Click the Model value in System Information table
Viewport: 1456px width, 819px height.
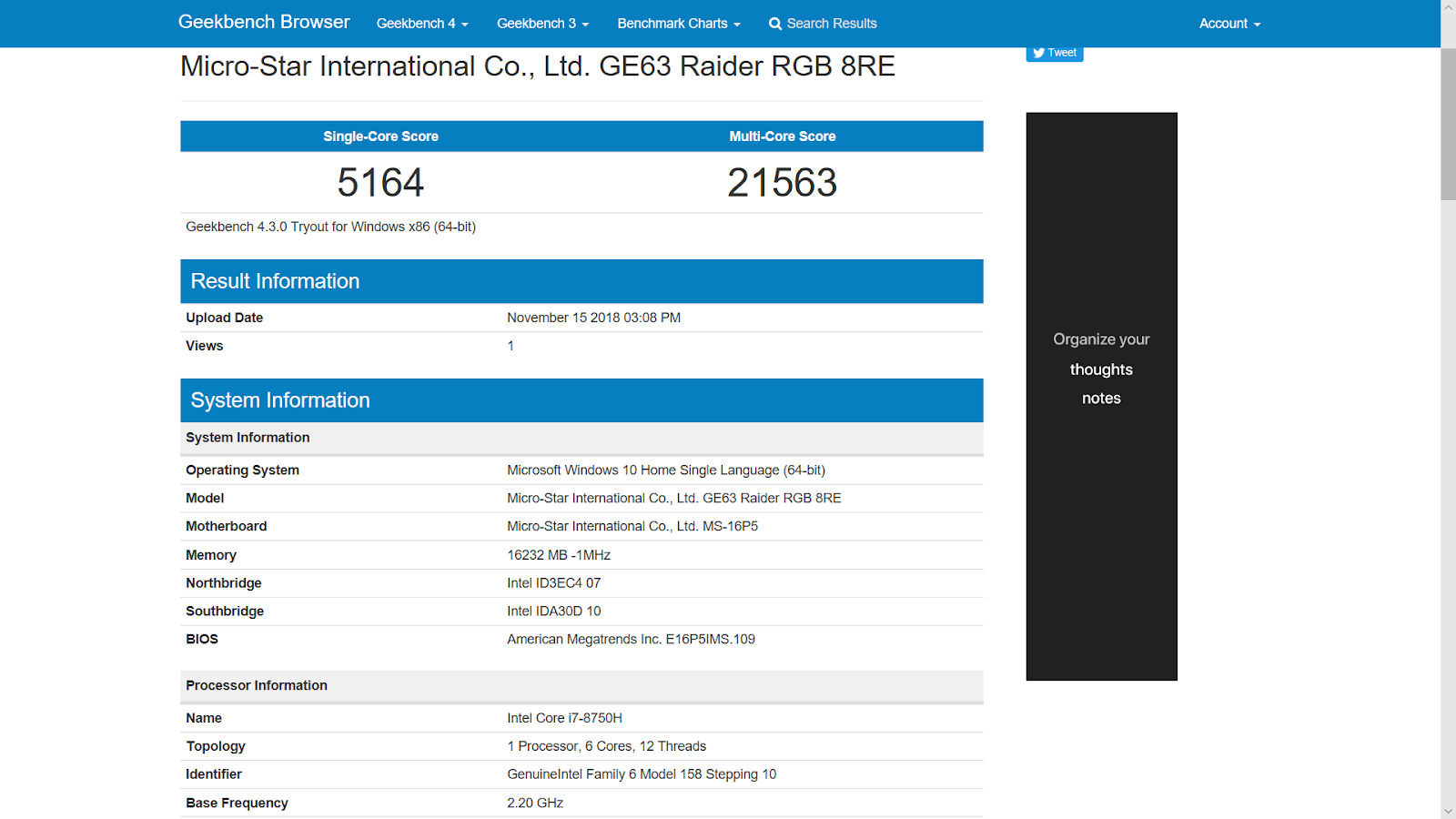point(673,499)
